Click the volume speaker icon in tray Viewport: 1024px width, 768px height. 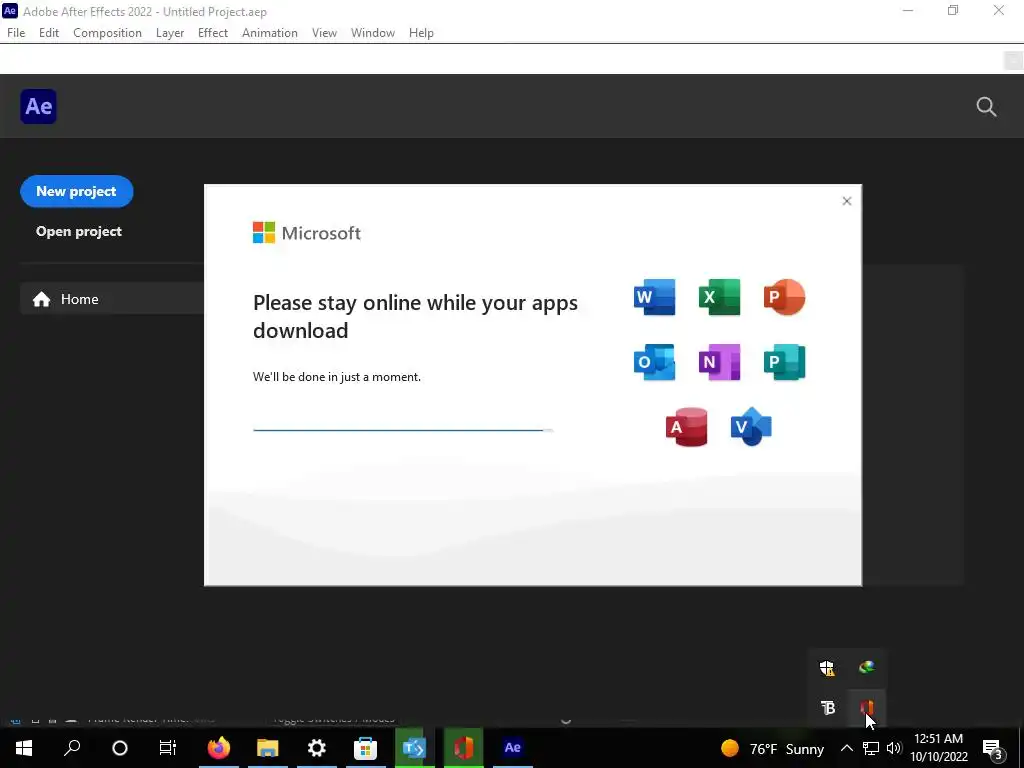(894, 748)
